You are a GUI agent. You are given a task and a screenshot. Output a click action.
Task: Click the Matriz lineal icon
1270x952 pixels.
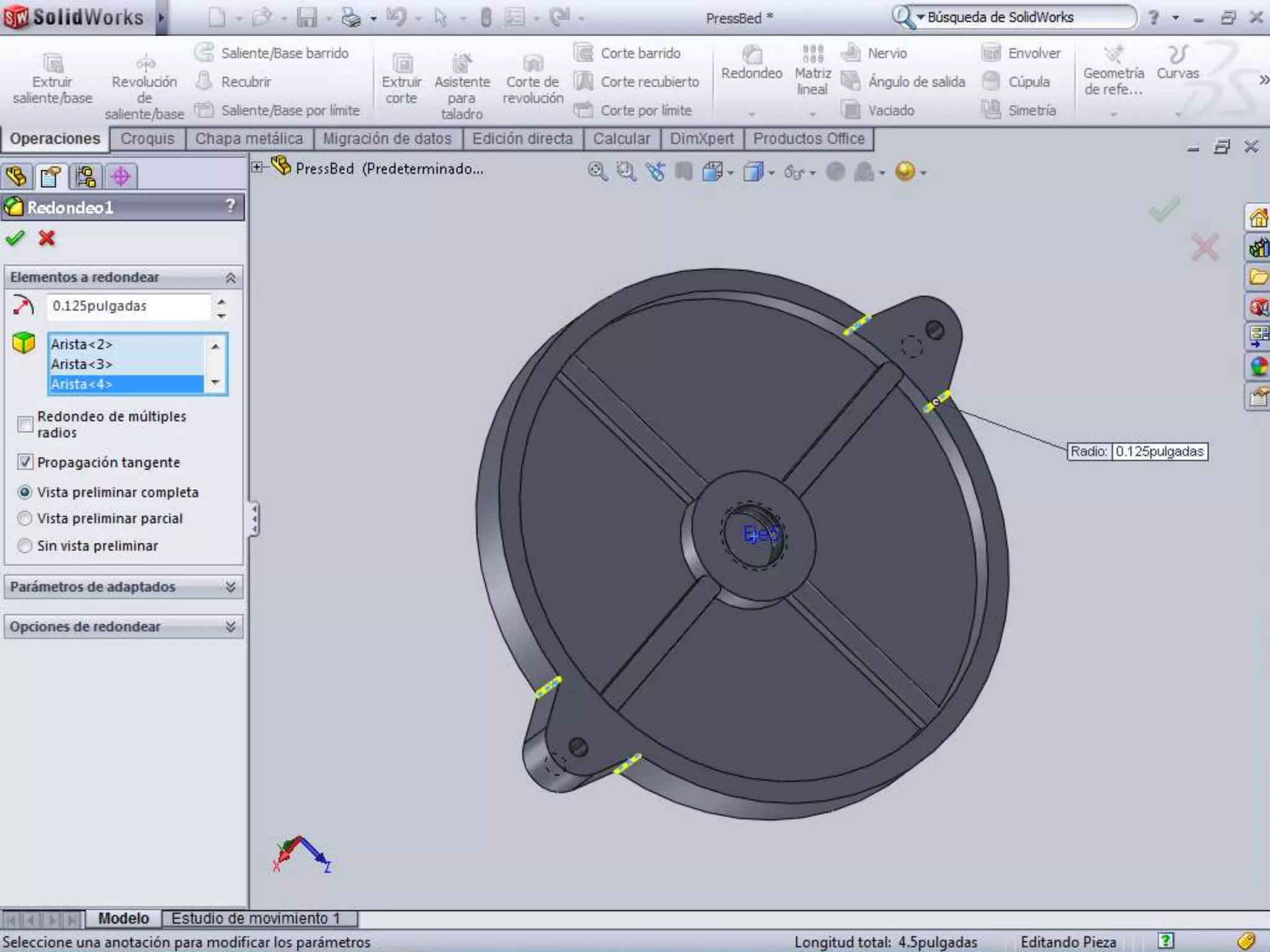tap(812, 55)
